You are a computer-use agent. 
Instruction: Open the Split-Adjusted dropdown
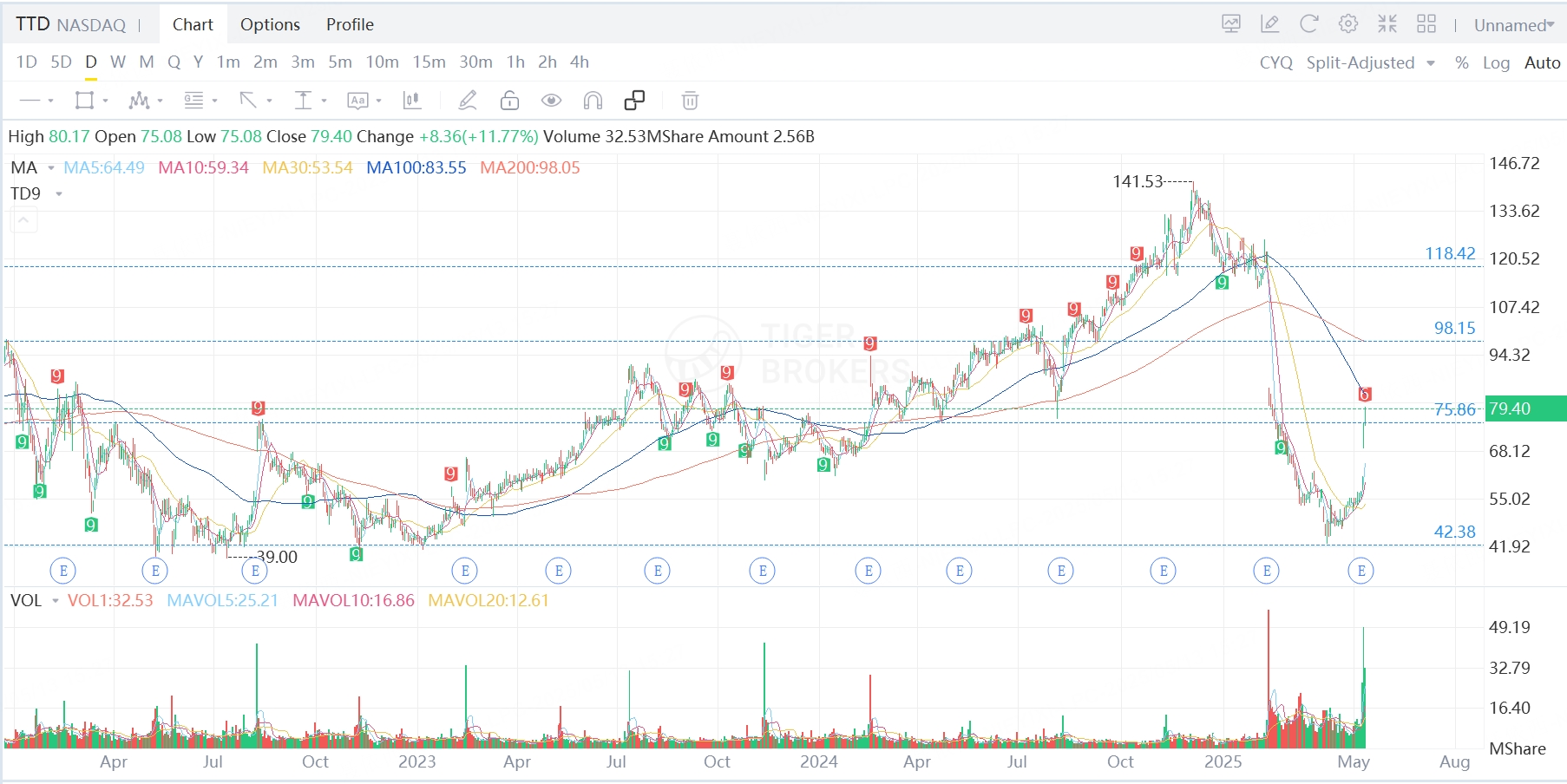click(x=1371, y=62)
